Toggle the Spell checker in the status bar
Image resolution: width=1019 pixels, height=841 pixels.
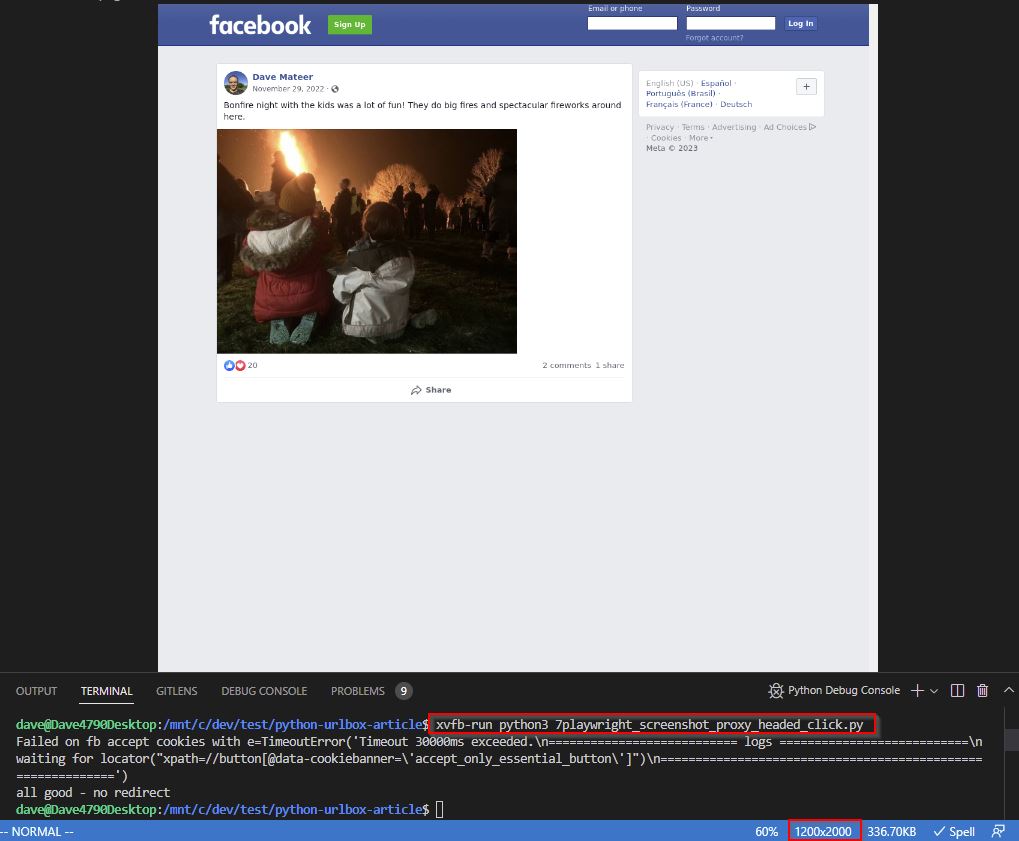tap(954, 831)
